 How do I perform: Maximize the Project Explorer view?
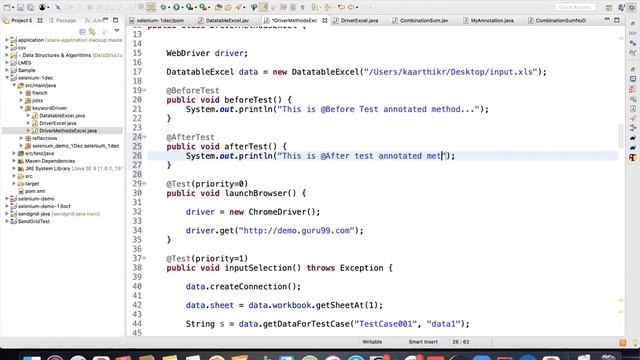pyautogui.click(x=116, y=20)
